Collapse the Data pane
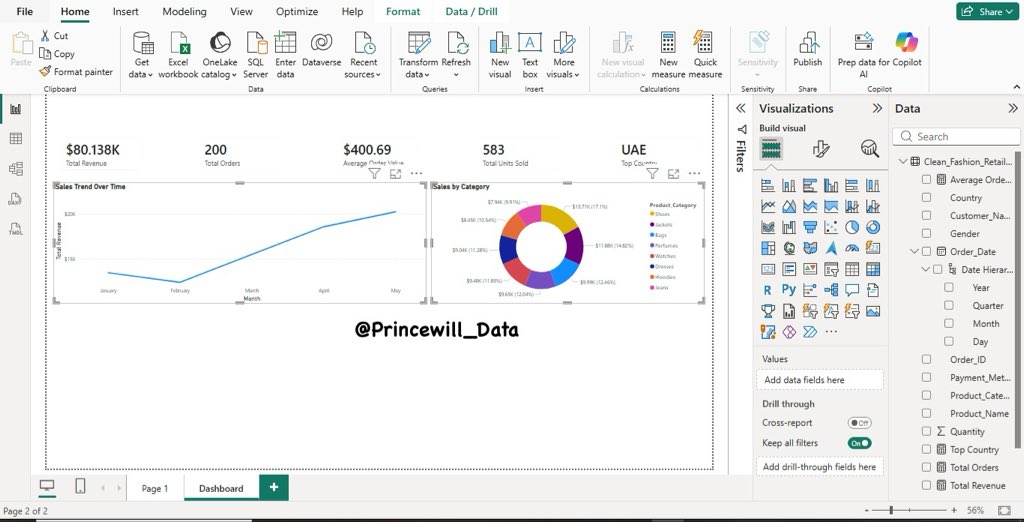Screen dimensions: 1024x522 point(1012,108)
